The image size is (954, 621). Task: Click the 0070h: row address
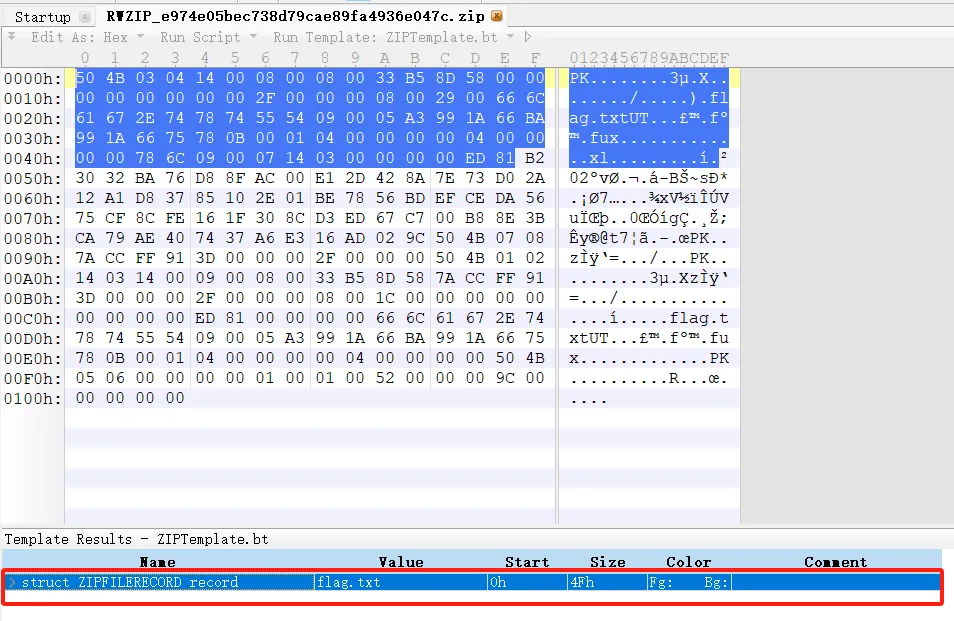click(x=32, y=218)
